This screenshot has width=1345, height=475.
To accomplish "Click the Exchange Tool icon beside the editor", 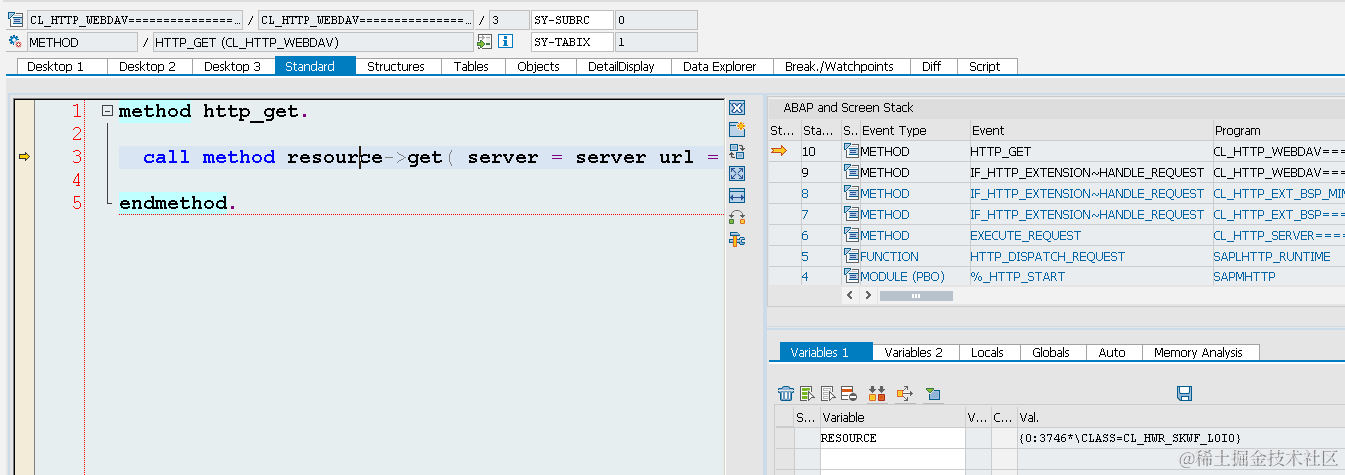I will coord(737,152).
